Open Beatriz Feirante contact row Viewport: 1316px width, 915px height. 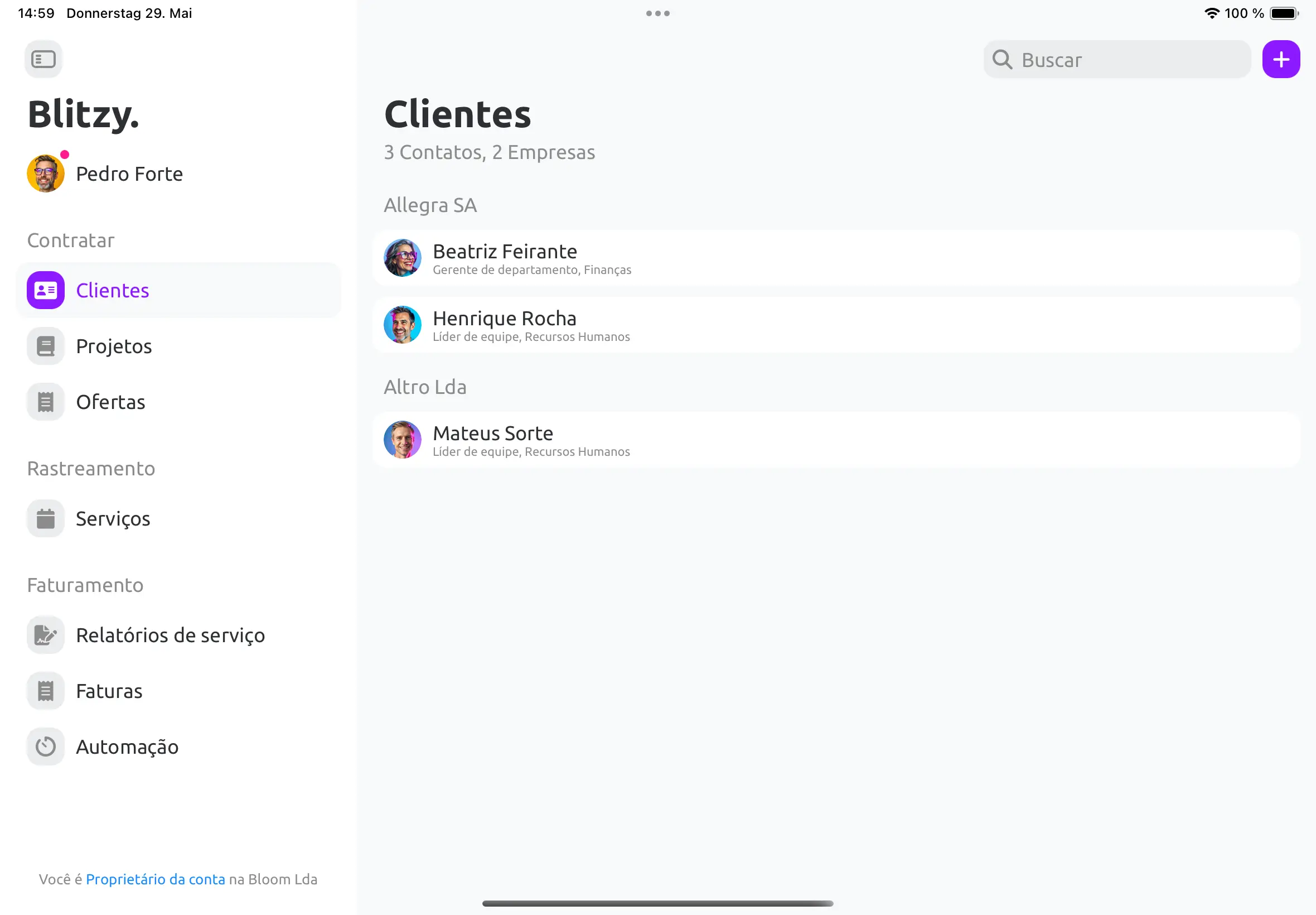coord(836,258)
